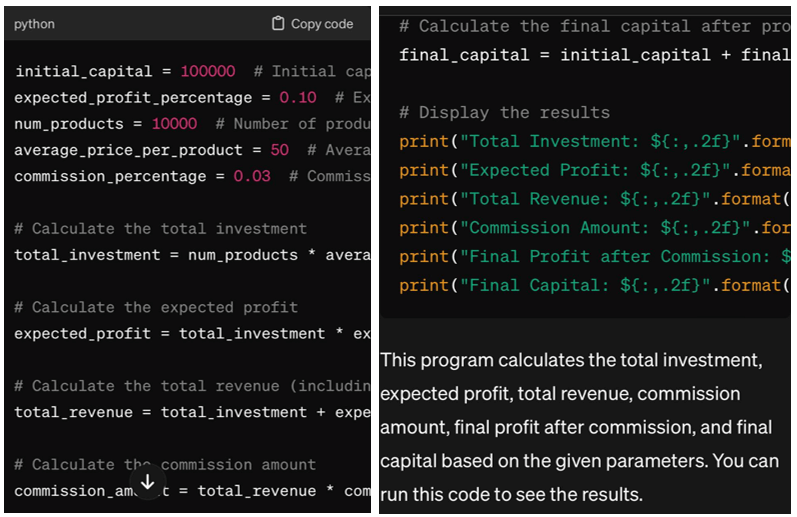Click the initial_capital variable name
The image size is (797, 517).
pos(84,72)
